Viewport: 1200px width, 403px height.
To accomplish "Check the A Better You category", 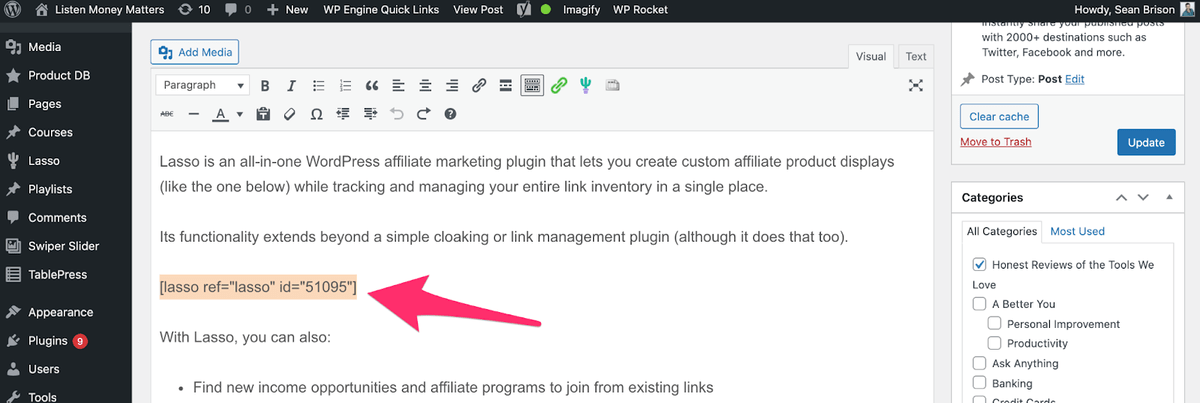I will (x=979, y=304).
